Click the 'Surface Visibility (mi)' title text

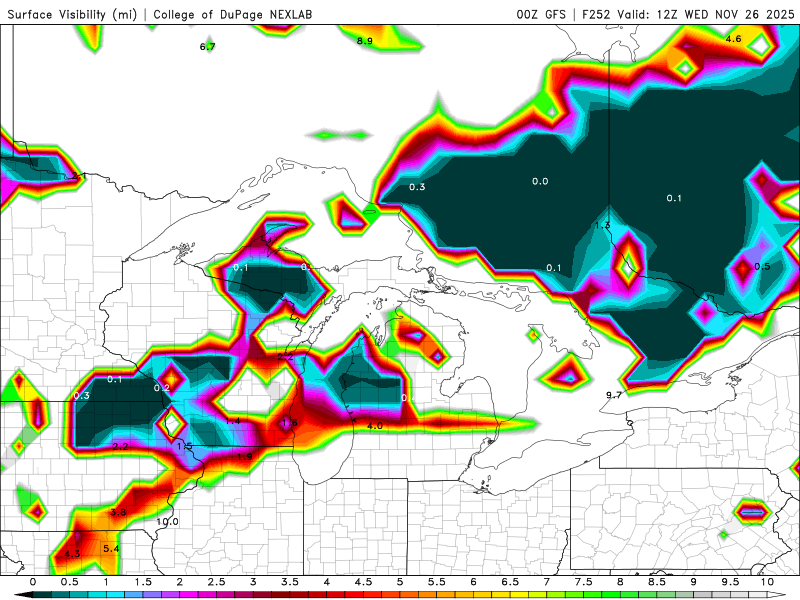pyautogui.click(x=72, y=14)
